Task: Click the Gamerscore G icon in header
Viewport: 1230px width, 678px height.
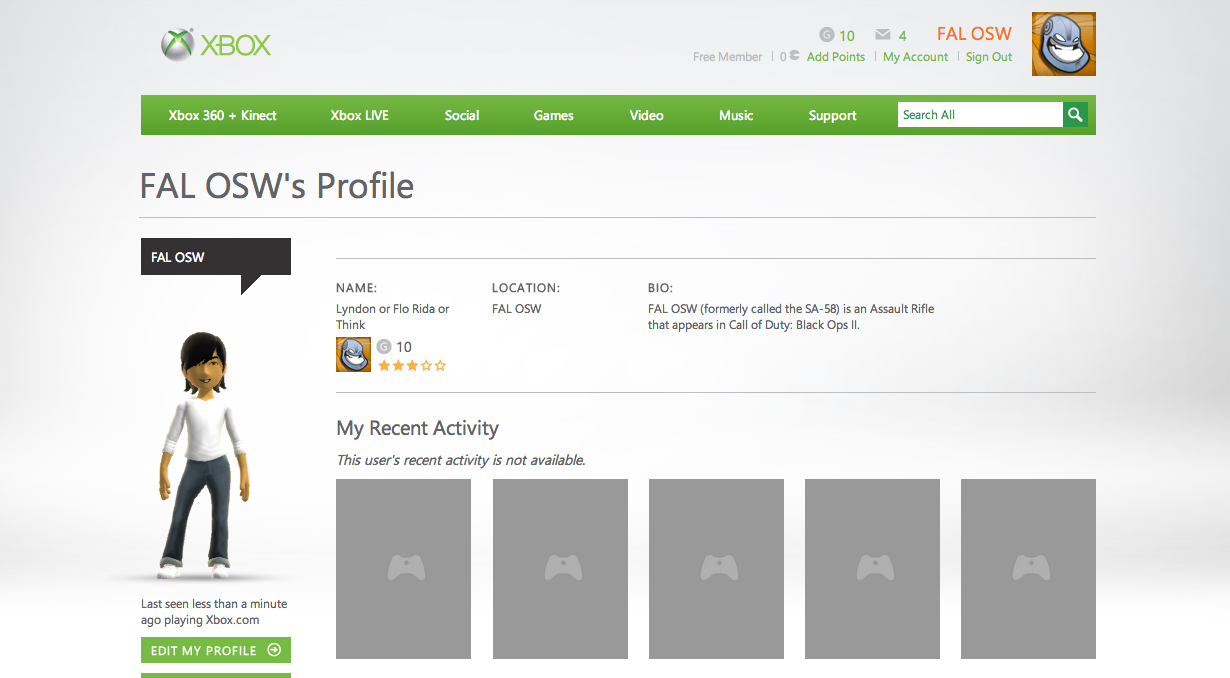Action: (x=826, y=35)
